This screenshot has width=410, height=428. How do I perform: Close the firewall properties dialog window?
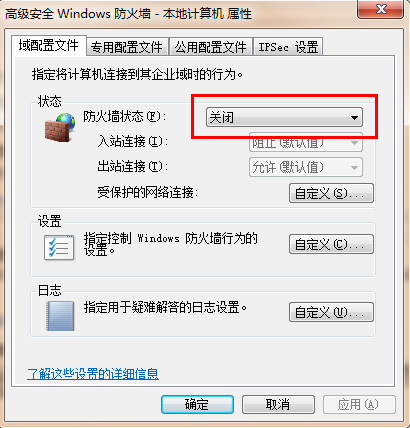coord(381,8)
